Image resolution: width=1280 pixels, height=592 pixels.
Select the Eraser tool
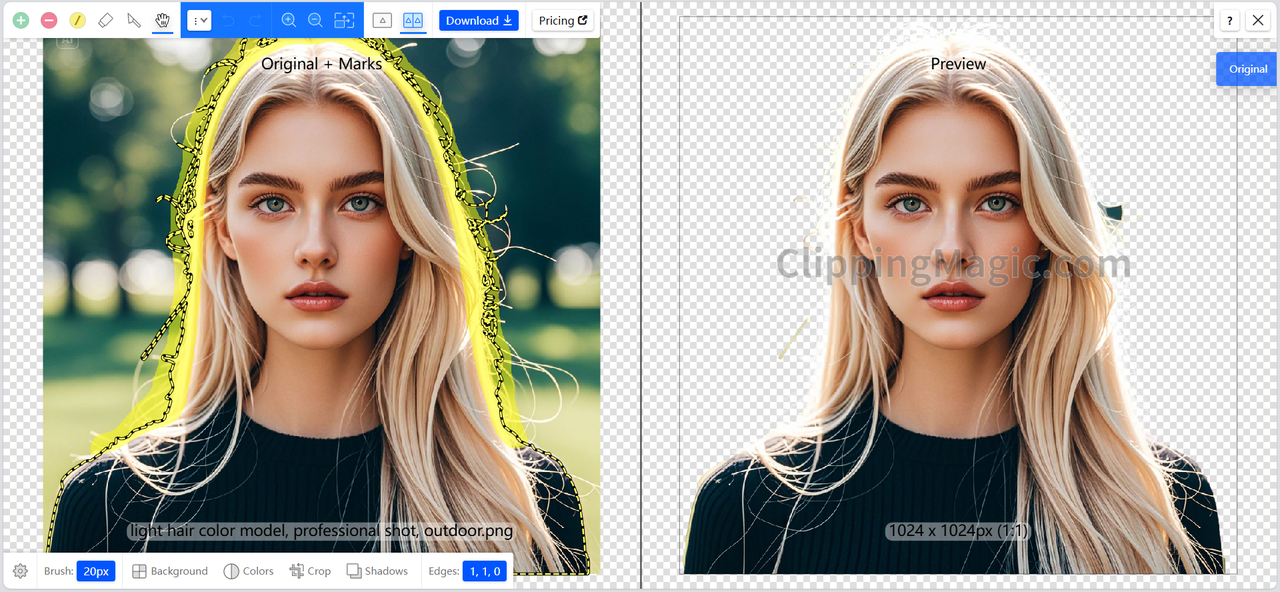(x=106, y=20)
